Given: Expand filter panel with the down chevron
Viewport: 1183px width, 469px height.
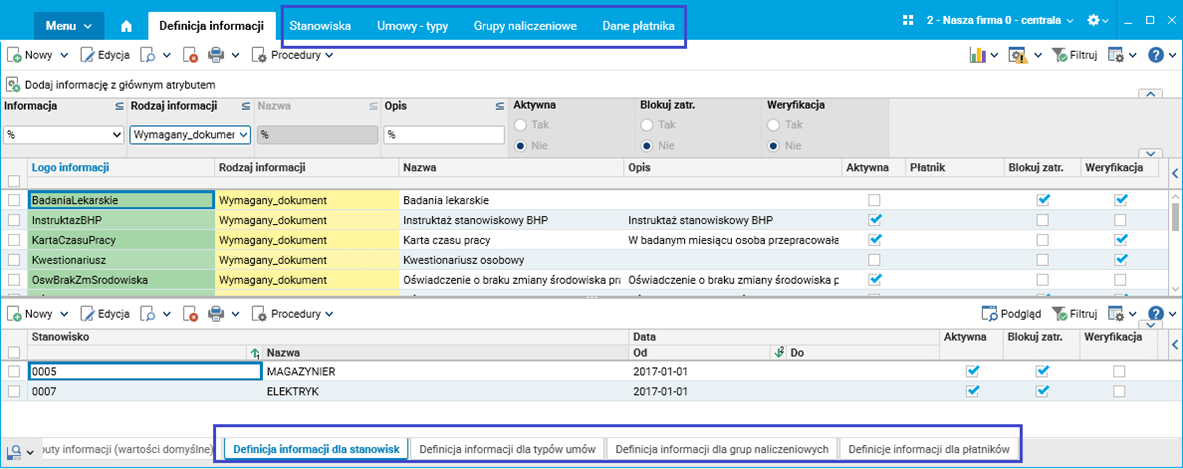Looking at the screenshot, I should 1151,152.
